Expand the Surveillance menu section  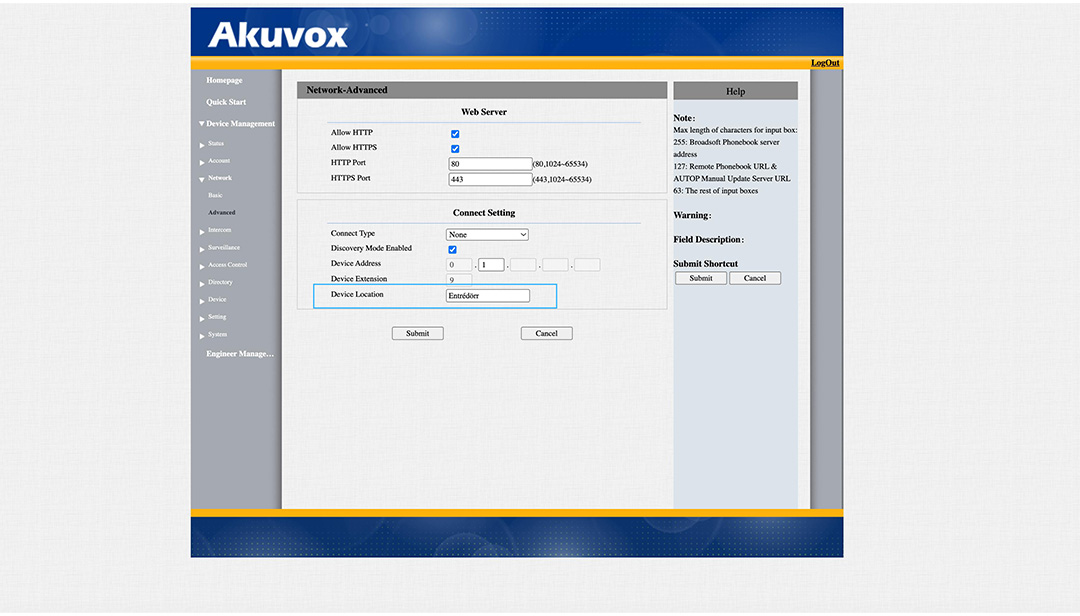pos(203,248)
